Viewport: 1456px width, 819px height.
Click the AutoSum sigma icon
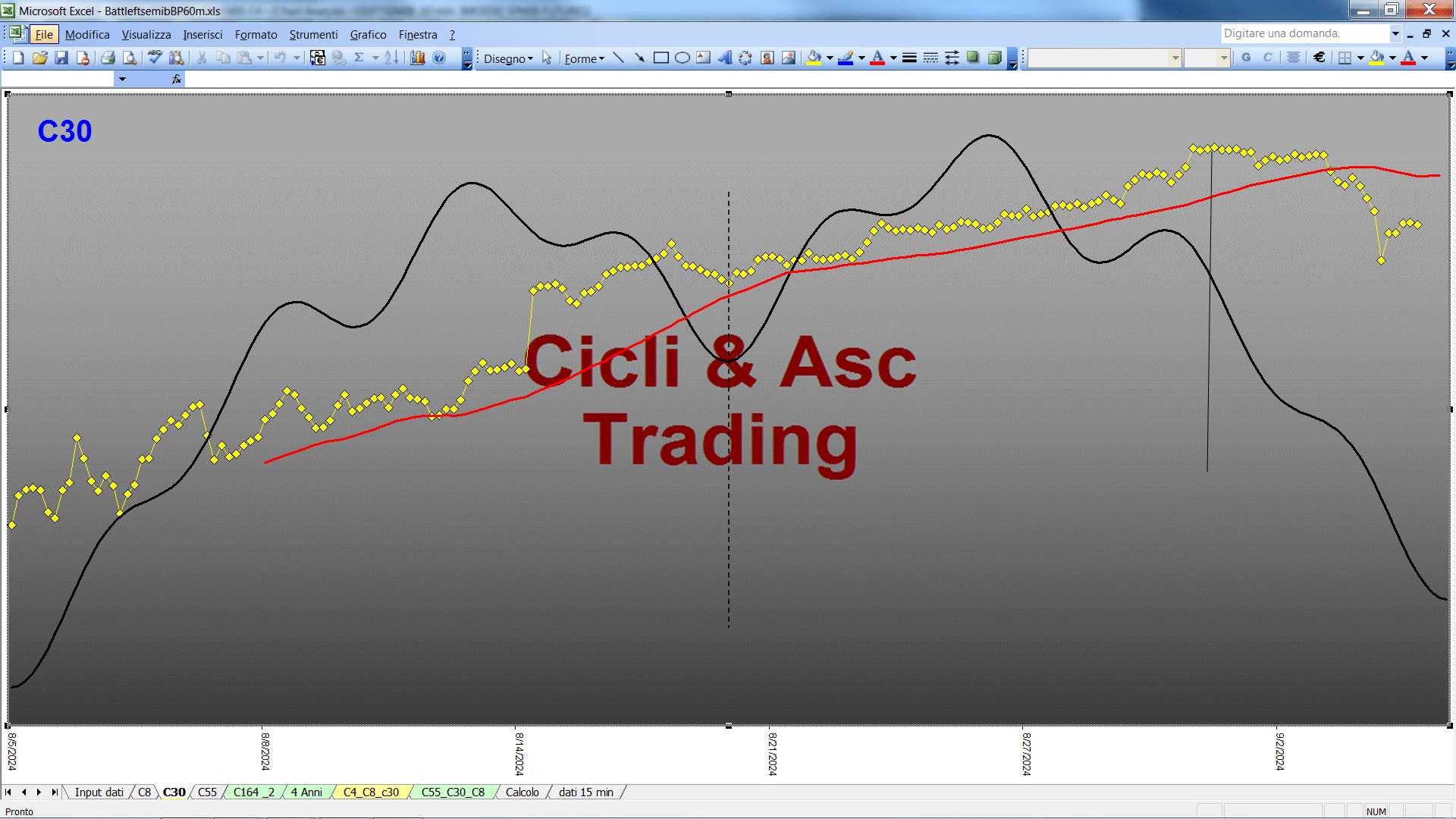click(359, 58)
